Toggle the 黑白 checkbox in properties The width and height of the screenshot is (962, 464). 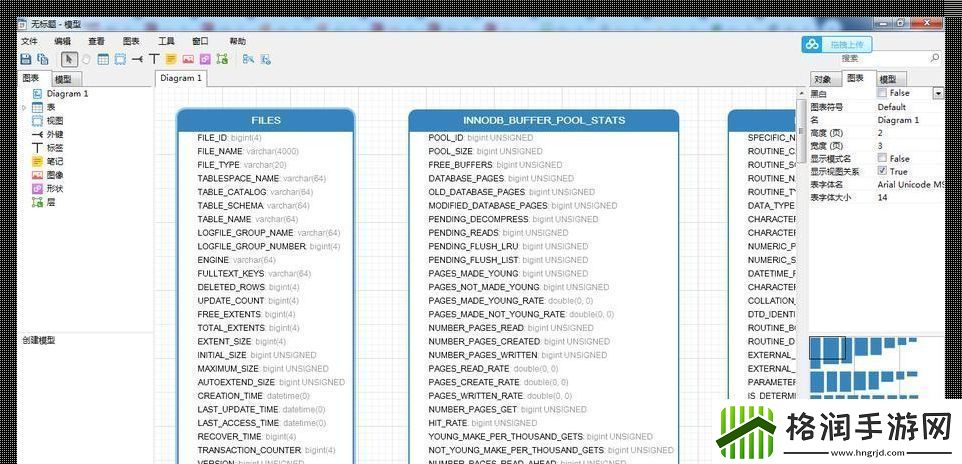tap(882, 93)
